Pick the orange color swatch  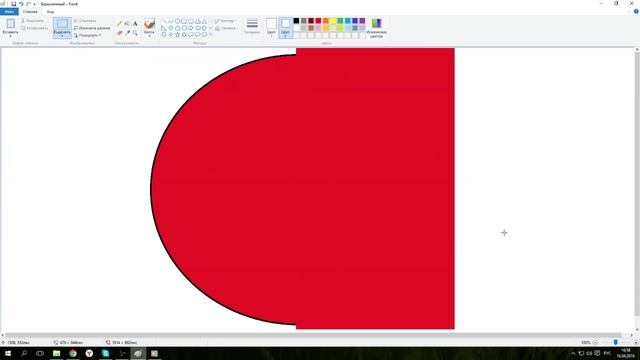click(326, 21)
